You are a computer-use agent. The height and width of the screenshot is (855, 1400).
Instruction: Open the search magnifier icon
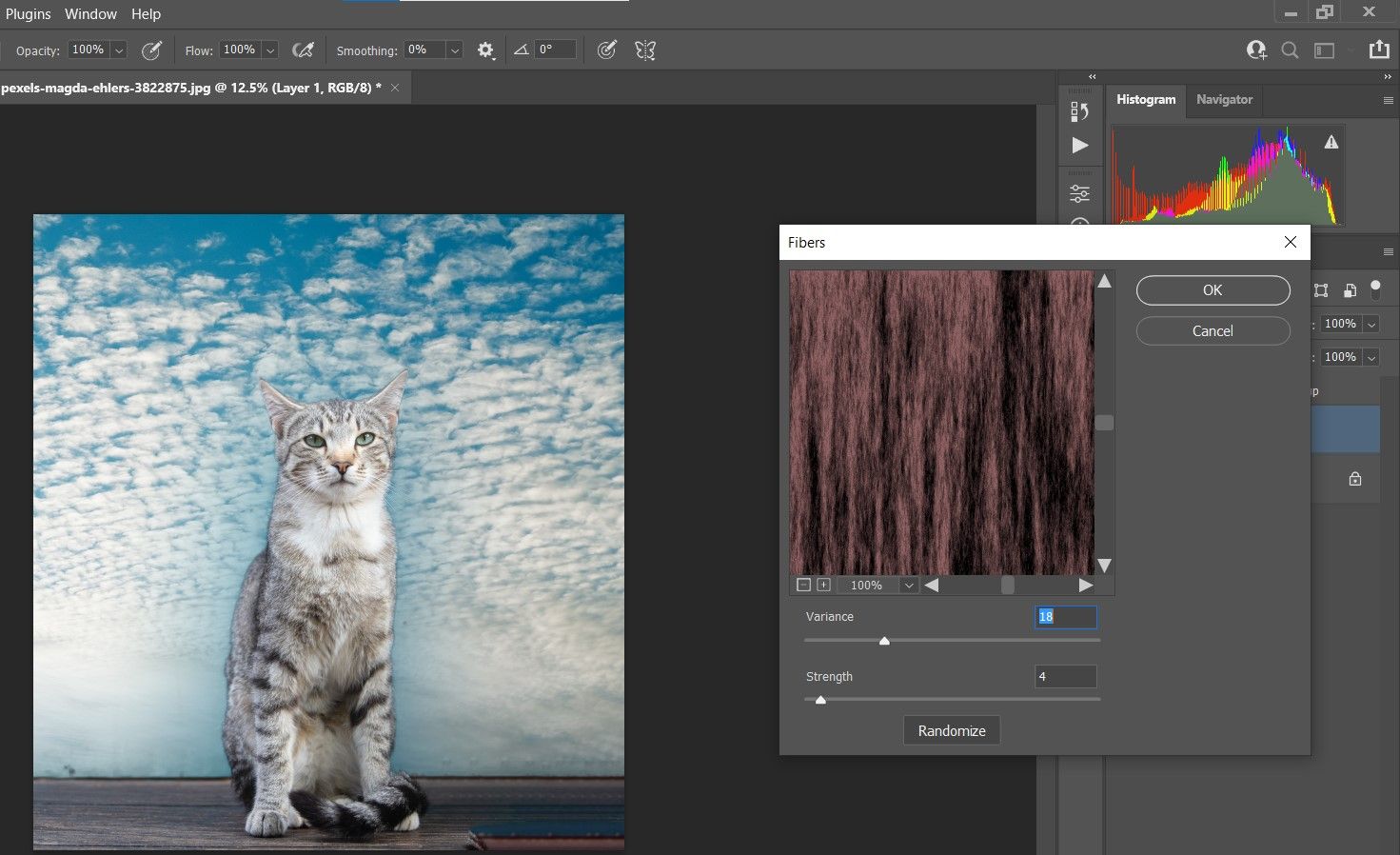tap(1290, 50)
